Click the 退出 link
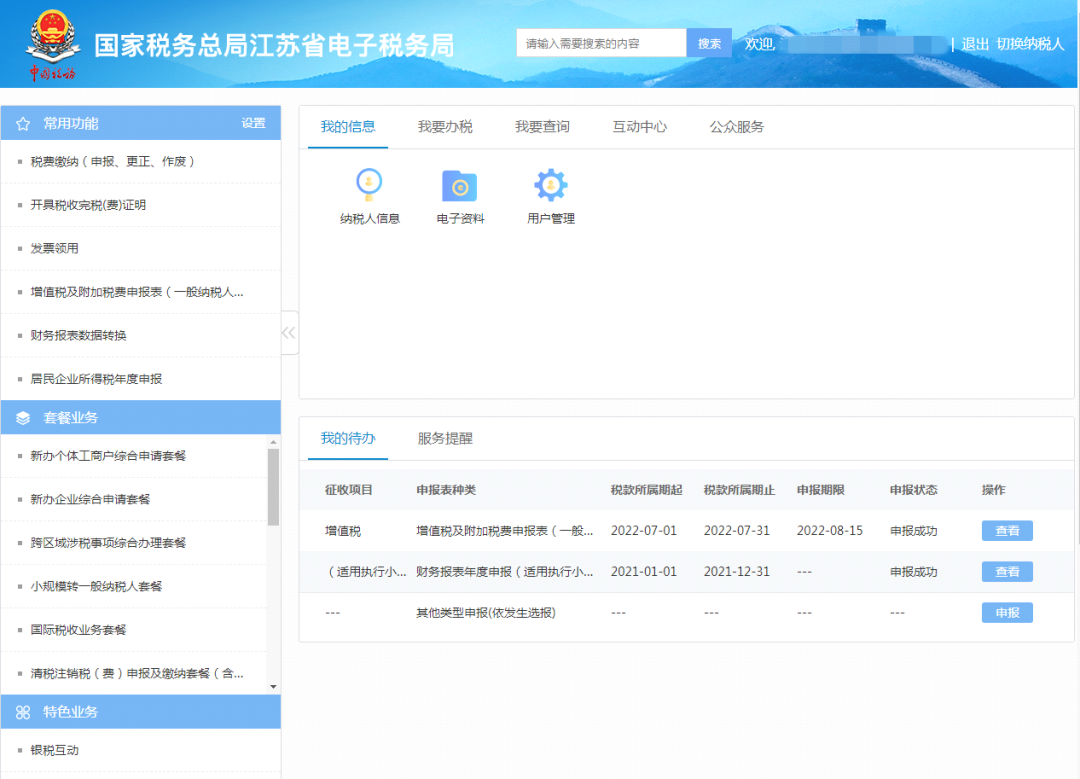Screen dimensions: 1080x779 pyautogui.click(x=975, y=44)
